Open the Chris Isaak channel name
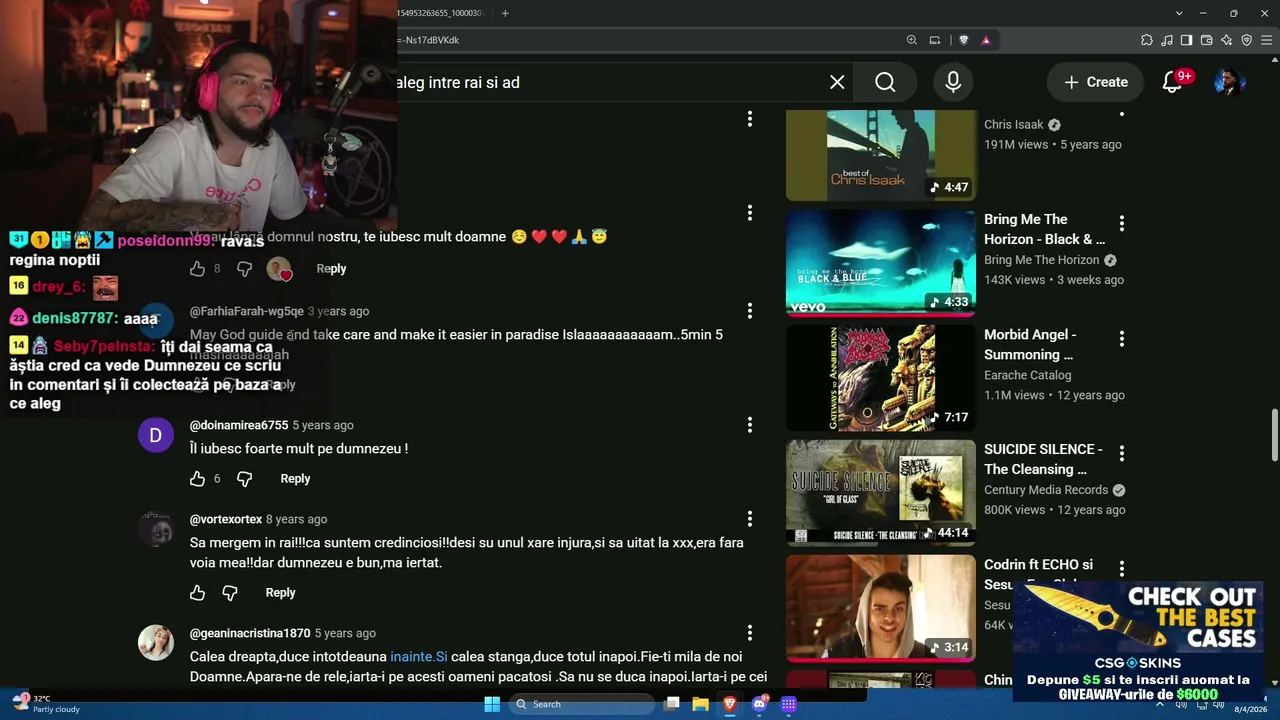The image size is (1280, 720). (1013, 125)
